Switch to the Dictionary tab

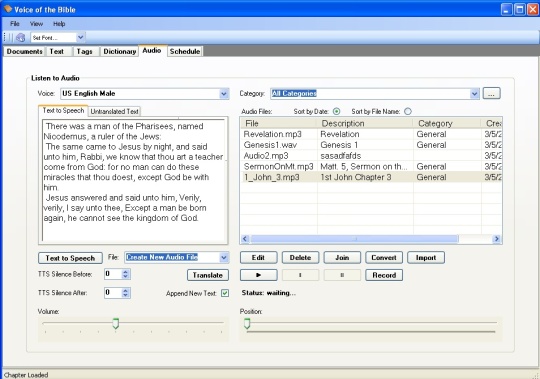click(120, 51)
